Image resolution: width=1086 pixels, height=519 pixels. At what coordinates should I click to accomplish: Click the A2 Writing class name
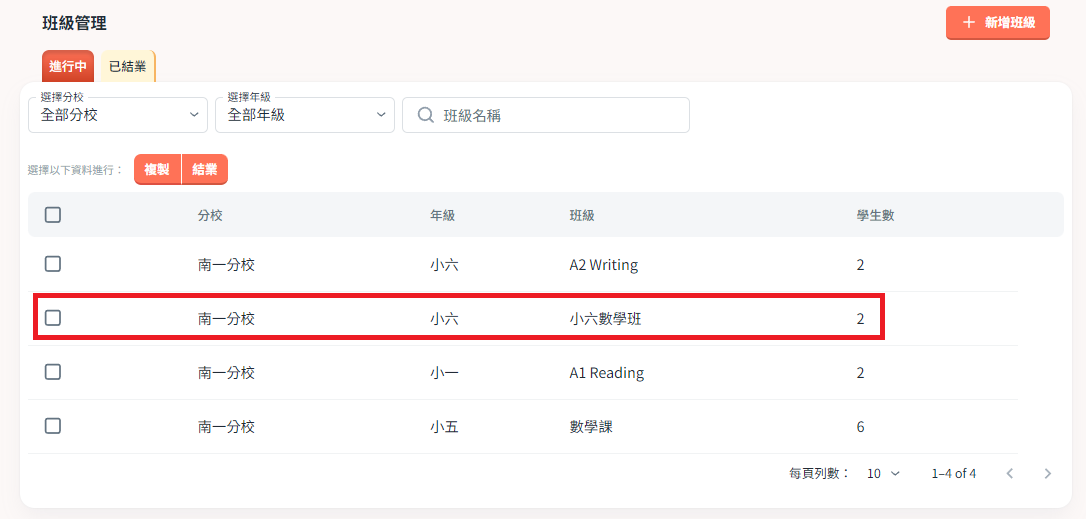603,265
